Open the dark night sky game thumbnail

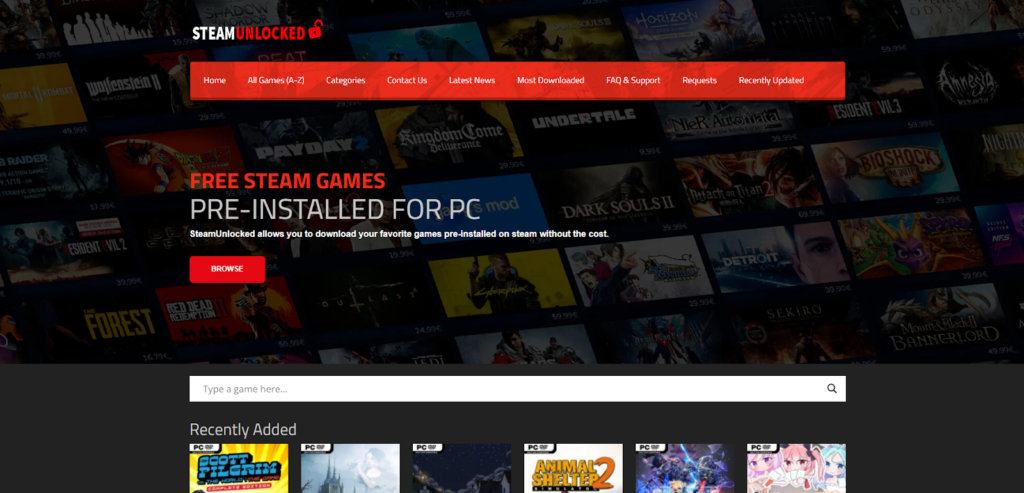[462, 468]
